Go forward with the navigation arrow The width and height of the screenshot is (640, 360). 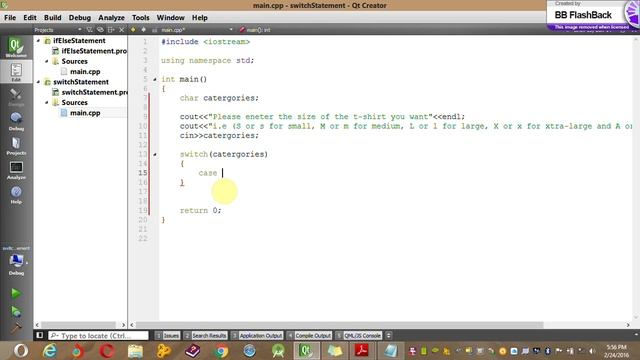[143, 30]
